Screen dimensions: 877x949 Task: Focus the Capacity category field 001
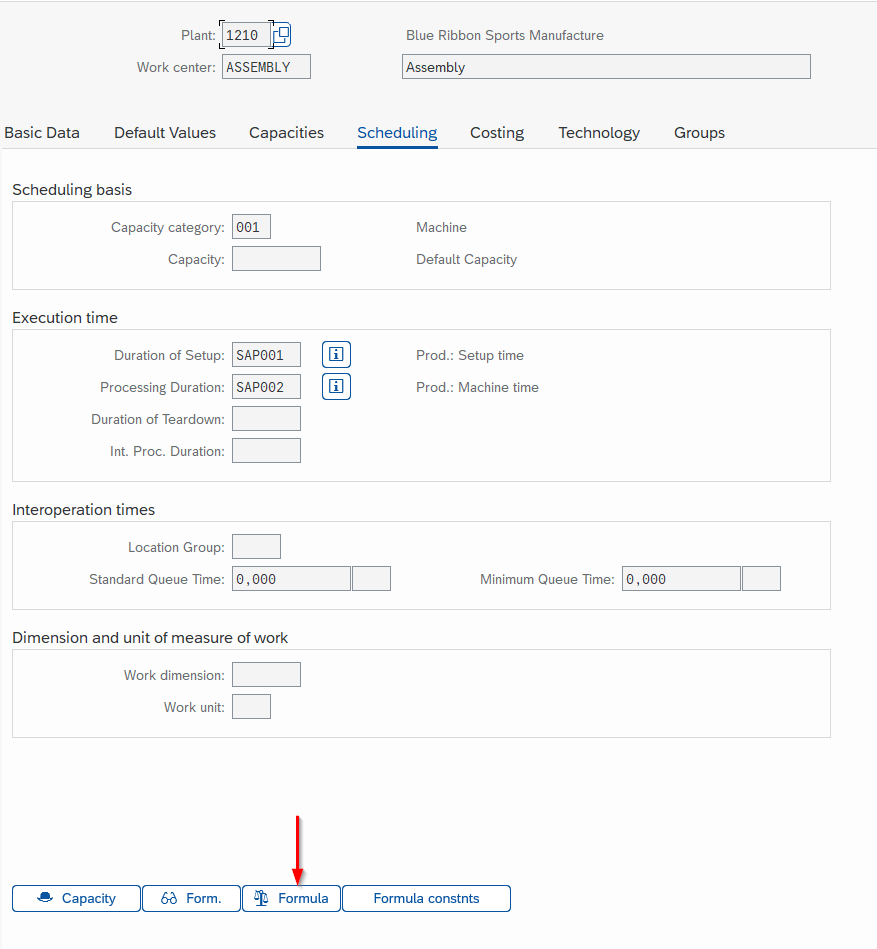[x=251, y=227]
